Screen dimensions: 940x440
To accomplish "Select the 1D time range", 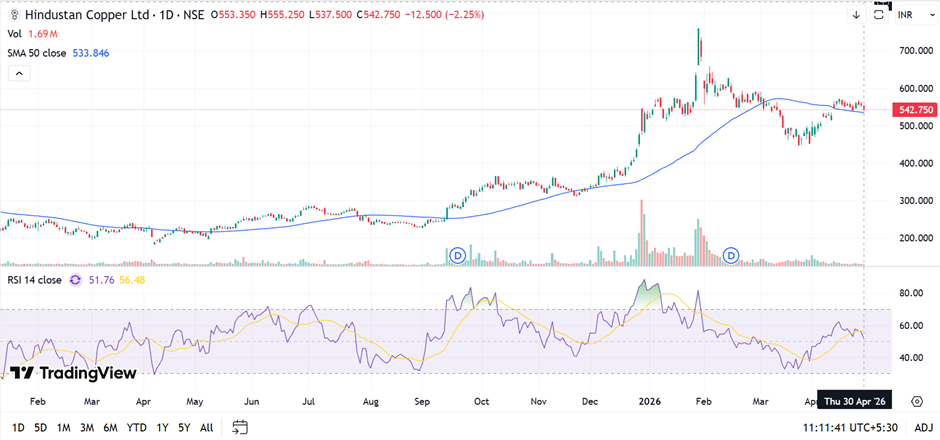I will [x=18, y=427].
